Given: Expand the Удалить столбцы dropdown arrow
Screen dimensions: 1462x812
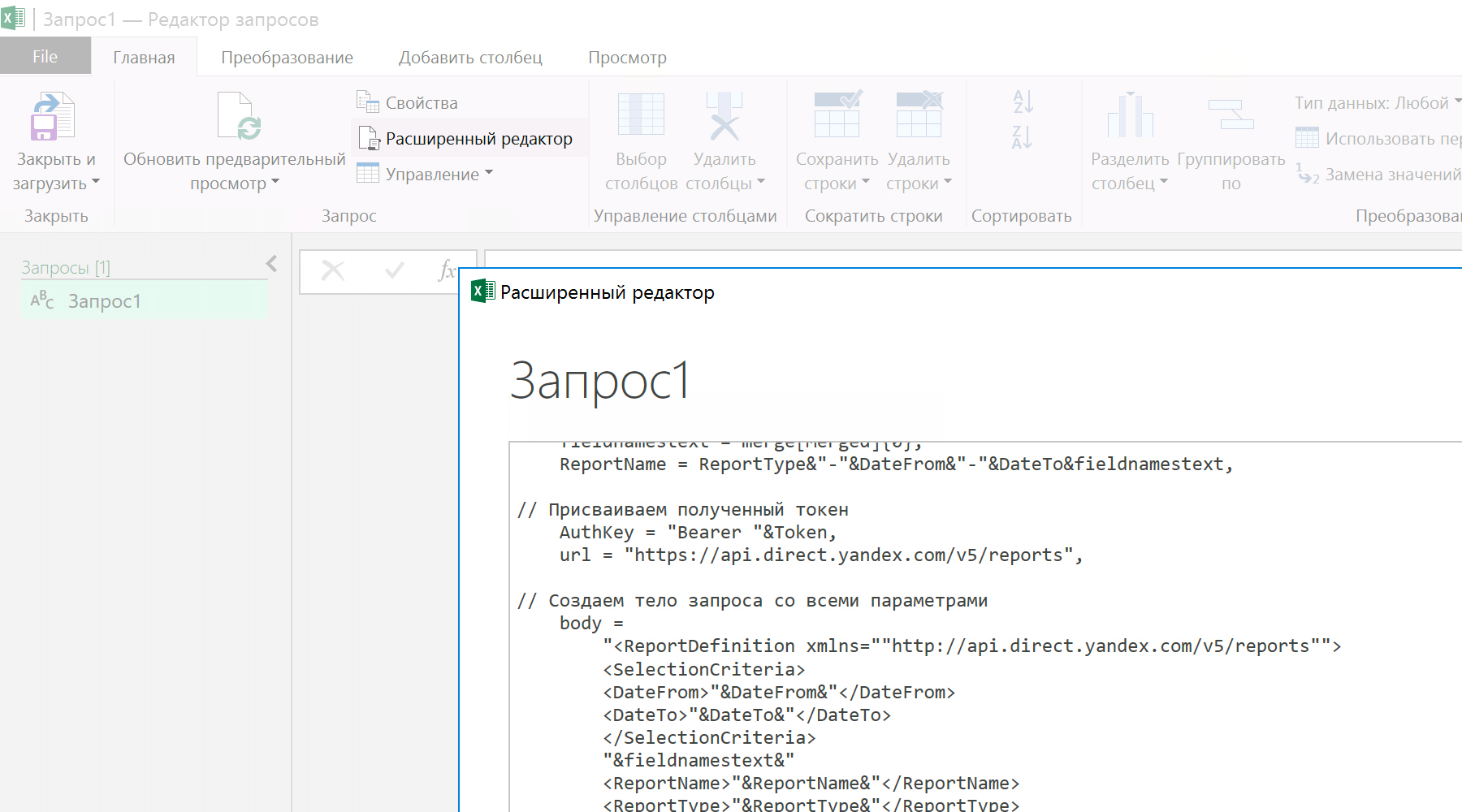Looking at the screenshot, I should tap(761, 182).
